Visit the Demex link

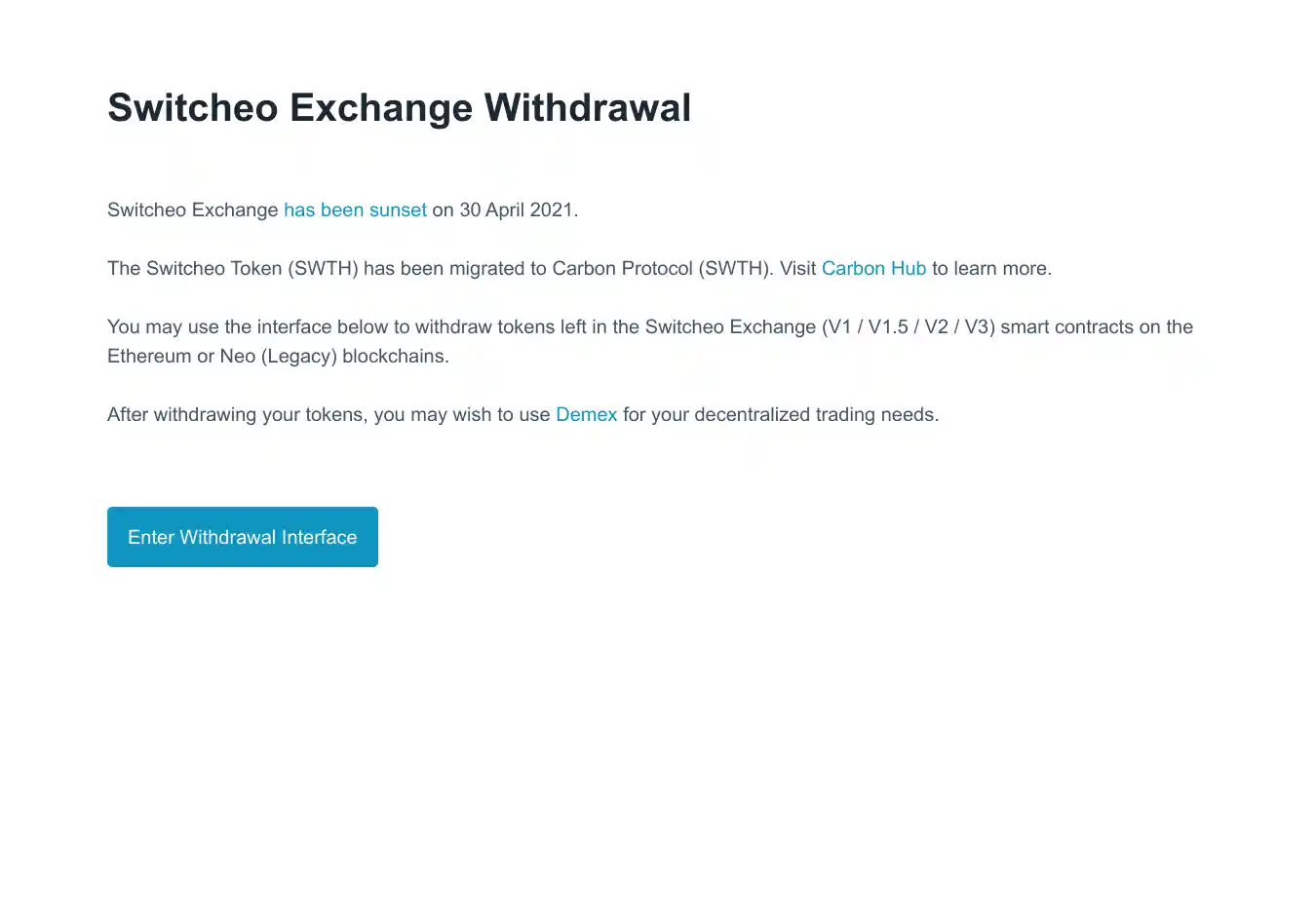(586, 414)
